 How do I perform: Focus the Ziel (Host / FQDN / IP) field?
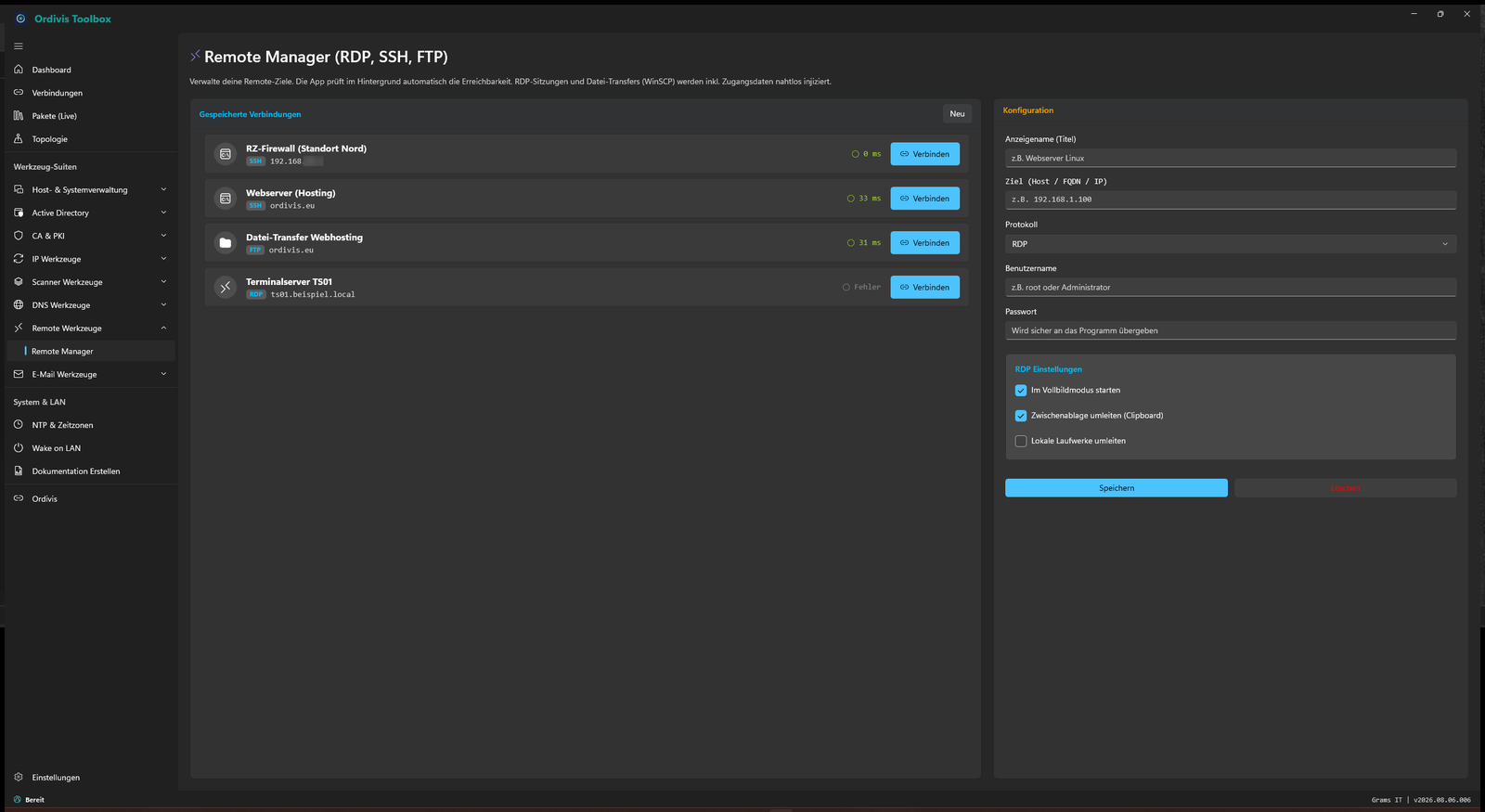coord(1231,200)
